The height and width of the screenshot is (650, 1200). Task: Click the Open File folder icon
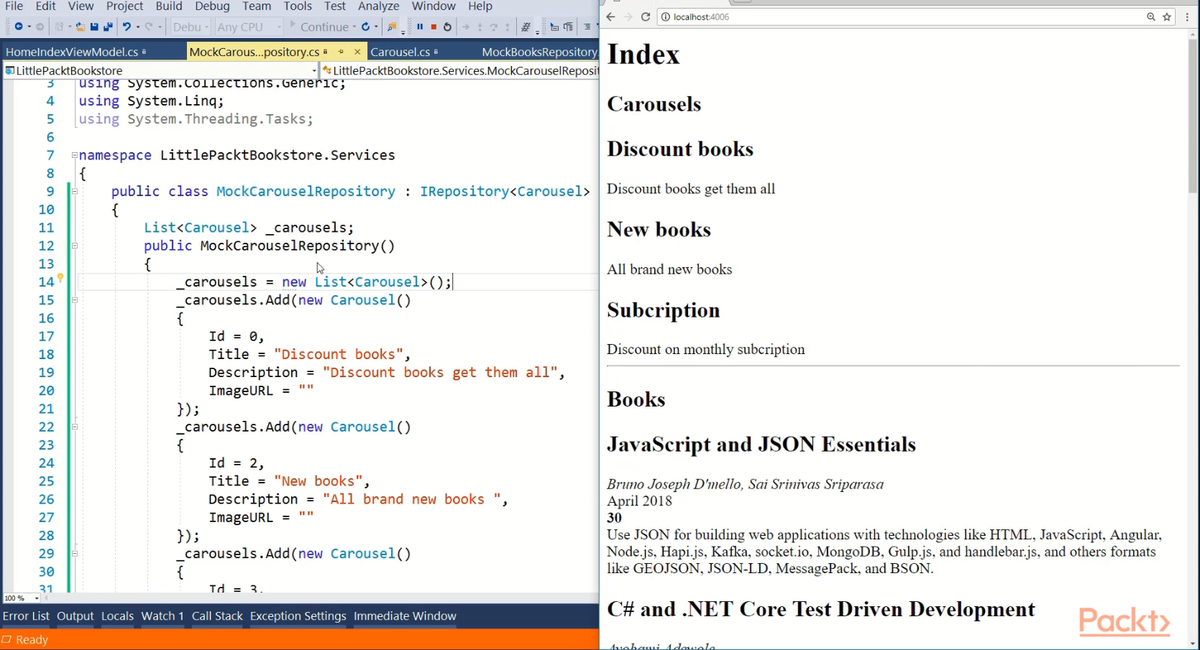tap(80, 27)
